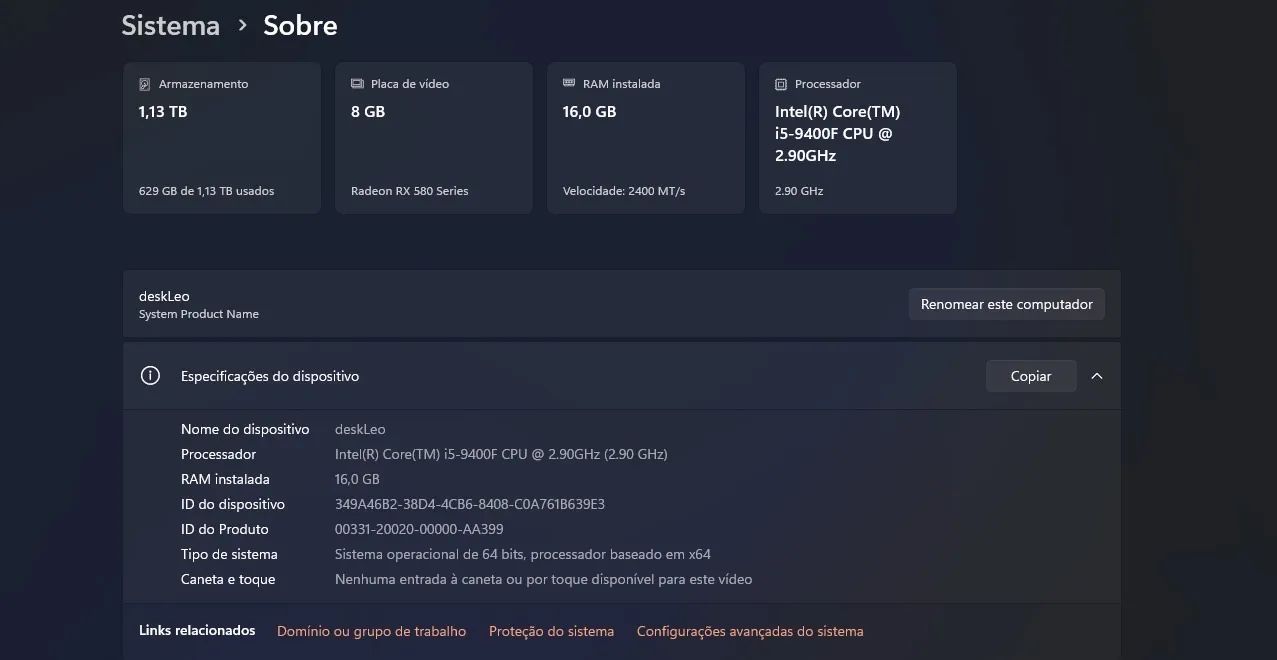Click the RAM icon on RAM instalada card

point(569,84)
